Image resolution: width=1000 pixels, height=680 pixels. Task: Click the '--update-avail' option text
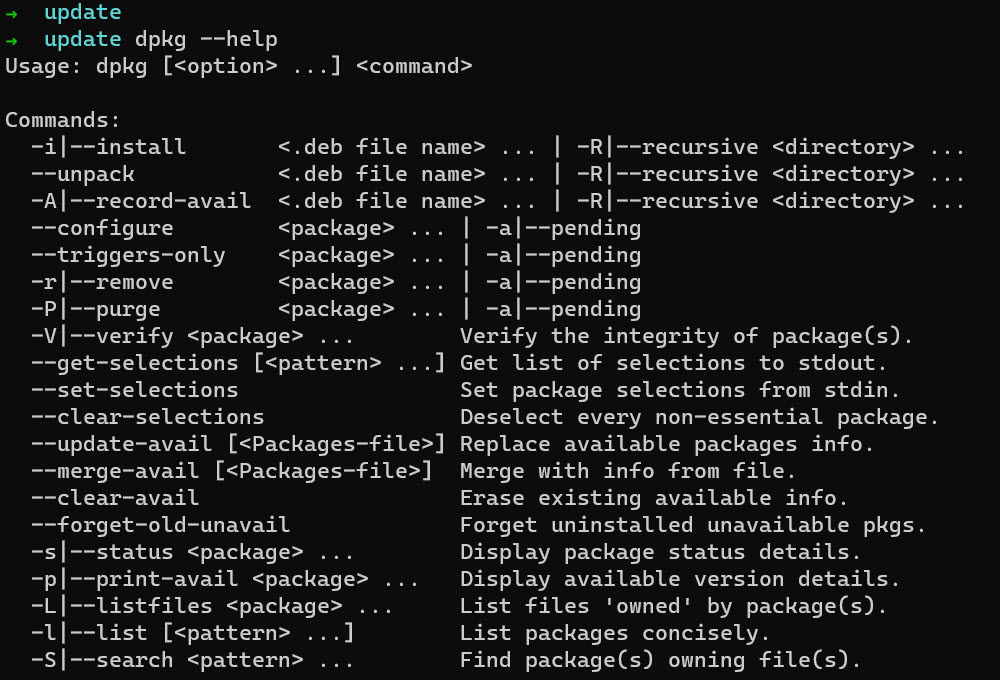[x=121, y=444]
